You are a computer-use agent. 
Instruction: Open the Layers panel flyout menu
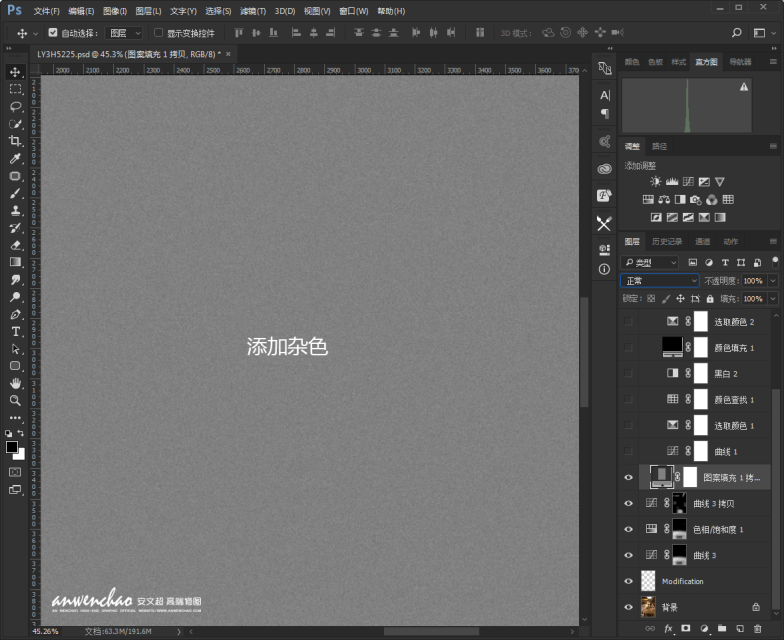pyautogui.click(x=773, y=242)
